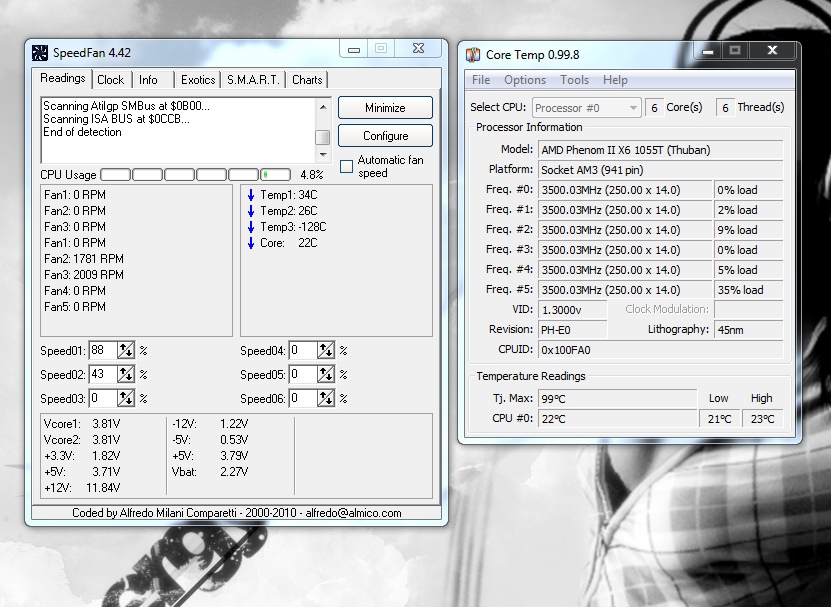This screenshot has width=831, height=607.
Task: Open the Charts tab
Action: (307, 80)
